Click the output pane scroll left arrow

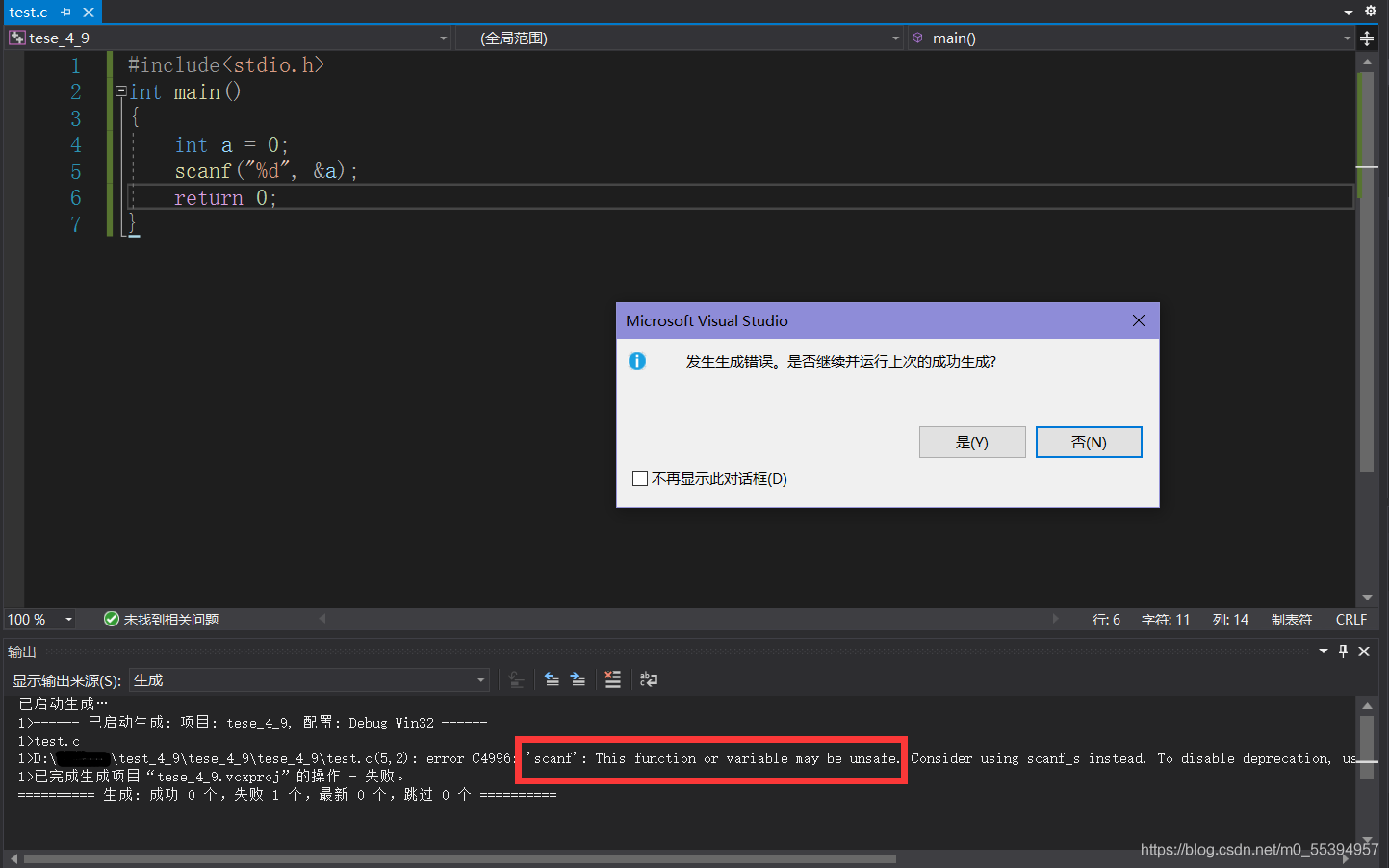click(13, 858)
